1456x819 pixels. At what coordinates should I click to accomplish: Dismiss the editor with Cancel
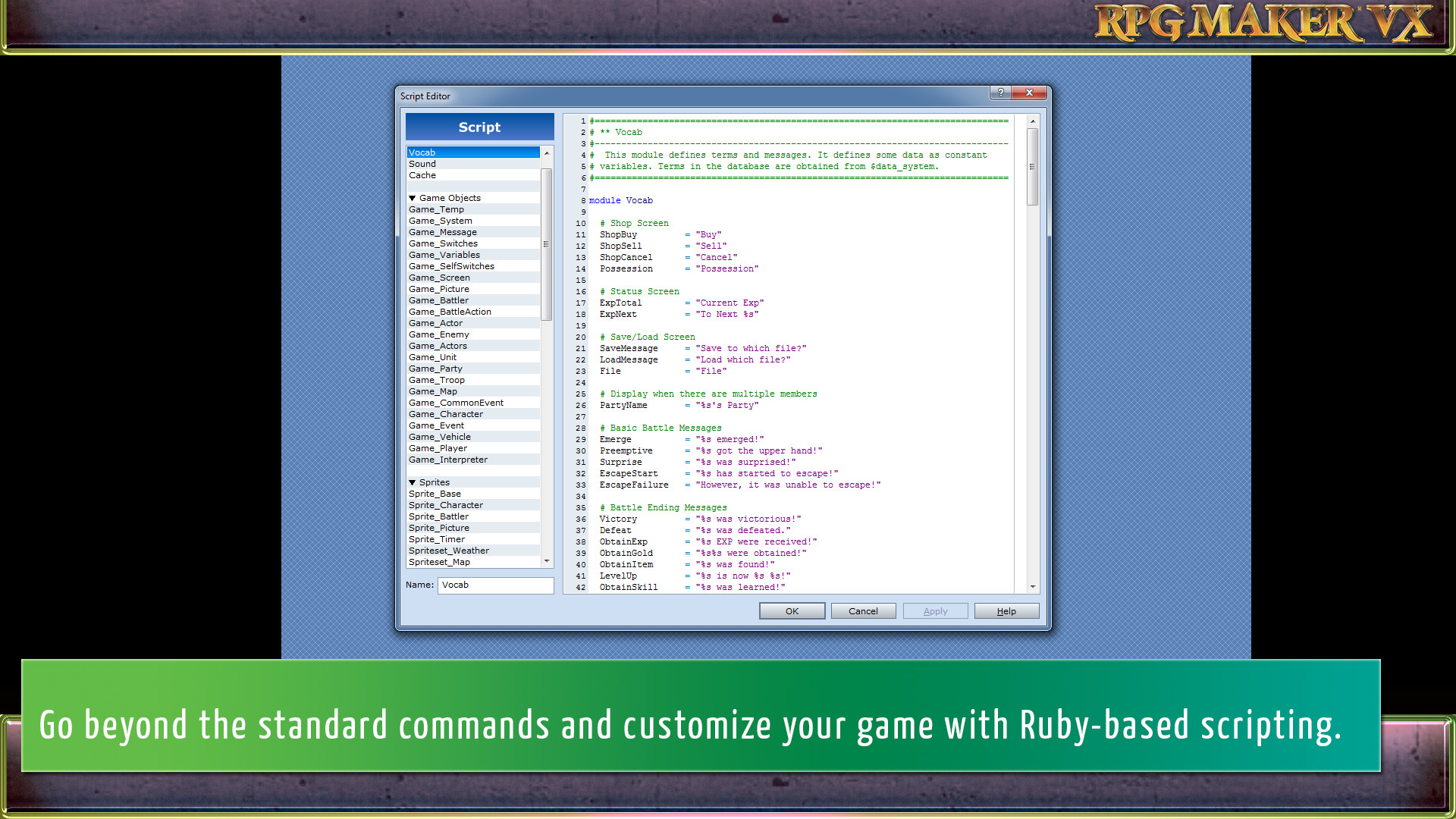[863, 610]
